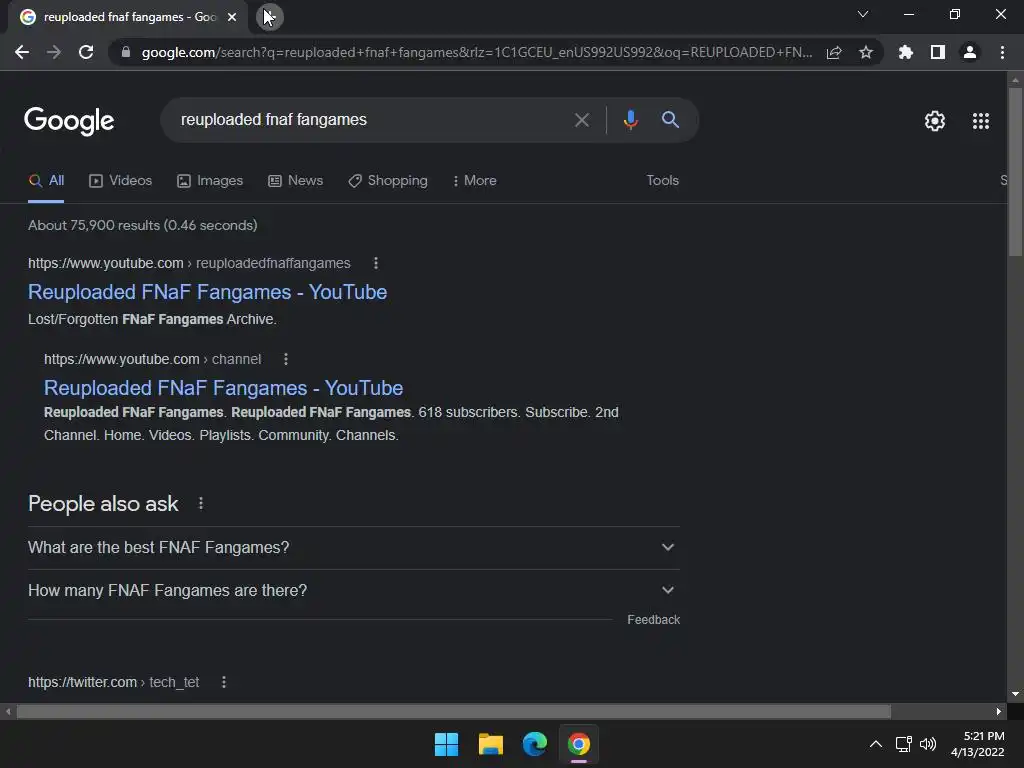This screenshot has width=1024, height=768.
Task: Open the share page icon in address bar
Action: (834, 52)
